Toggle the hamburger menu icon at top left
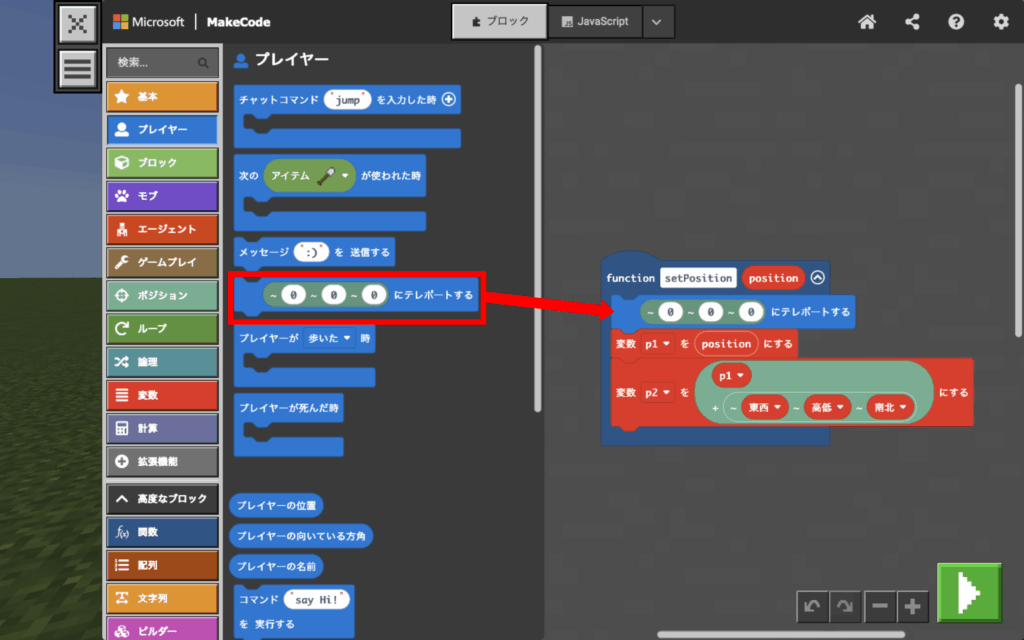The height and width of the screenshot is (640, 1024). 77,70
